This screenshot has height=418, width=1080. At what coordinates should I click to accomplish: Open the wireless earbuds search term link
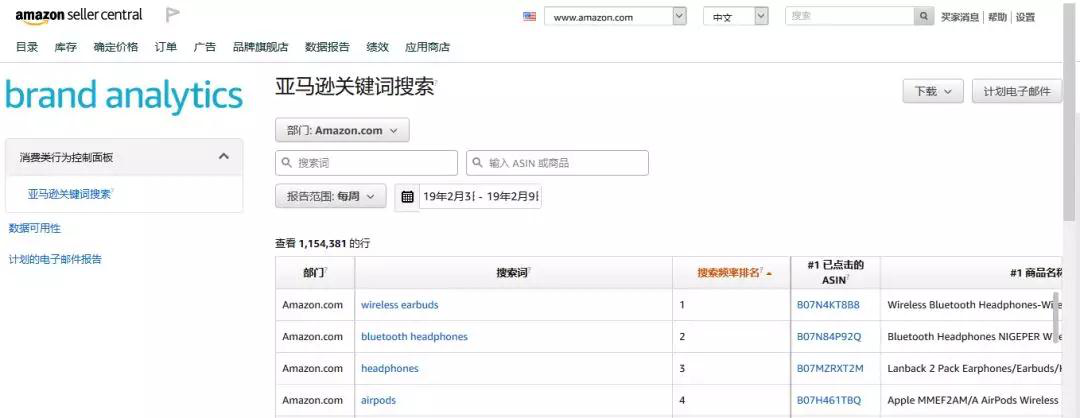399,305
